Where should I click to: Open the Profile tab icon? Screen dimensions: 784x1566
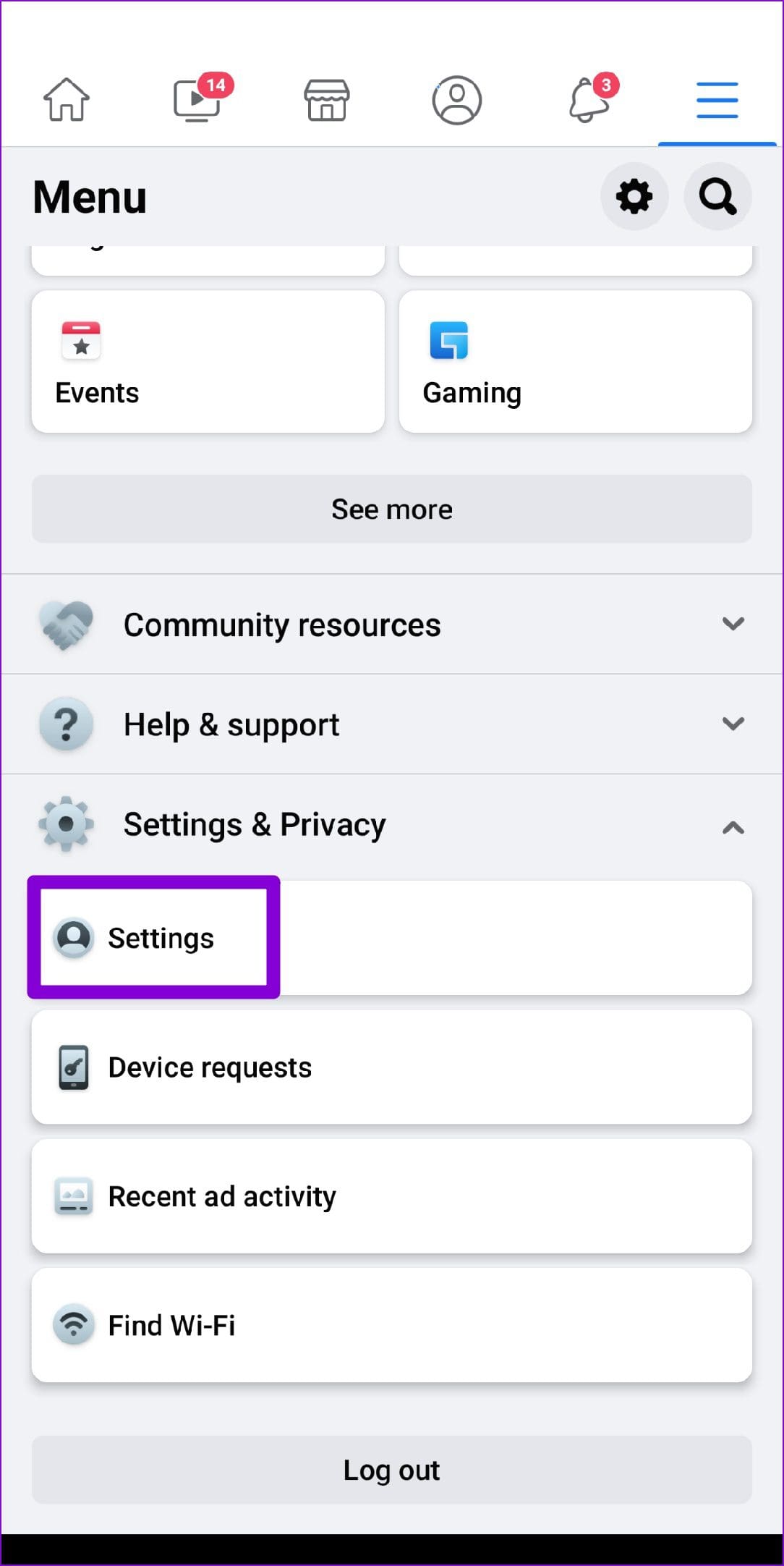click(x=457, y=100)
